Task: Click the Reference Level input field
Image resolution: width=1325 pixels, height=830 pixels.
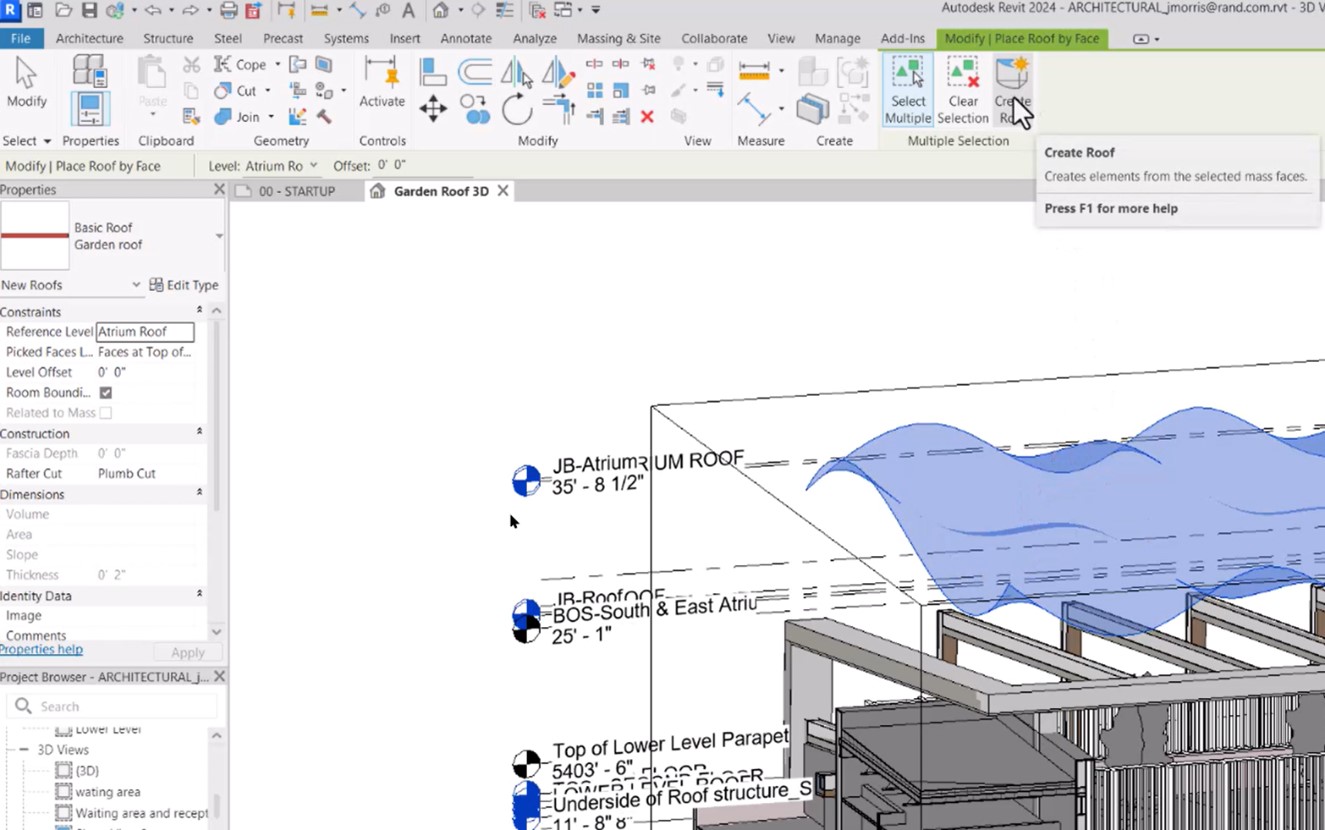Action: [x=145, y=332]
